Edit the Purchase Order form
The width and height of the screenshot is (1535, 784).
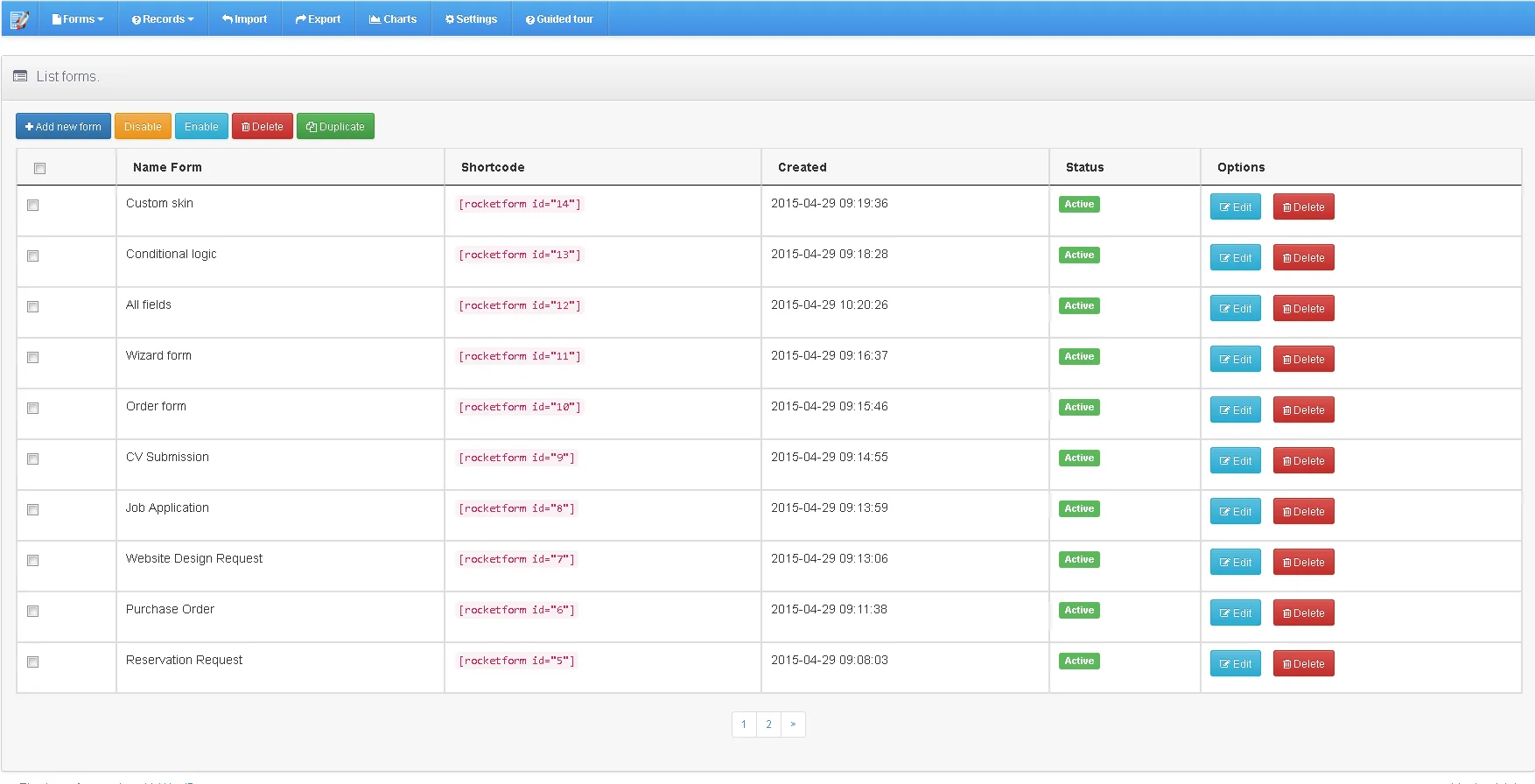[x=1236, y=612]
